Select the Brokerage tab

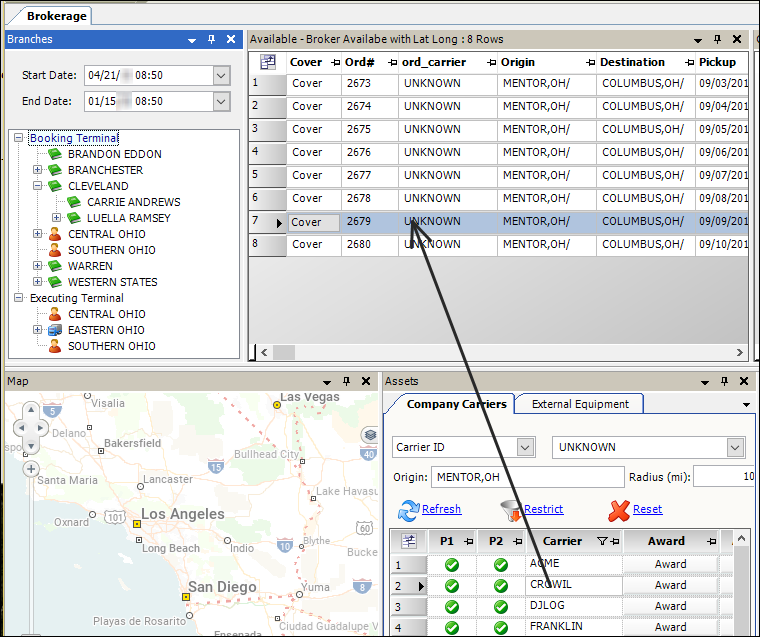57,15
